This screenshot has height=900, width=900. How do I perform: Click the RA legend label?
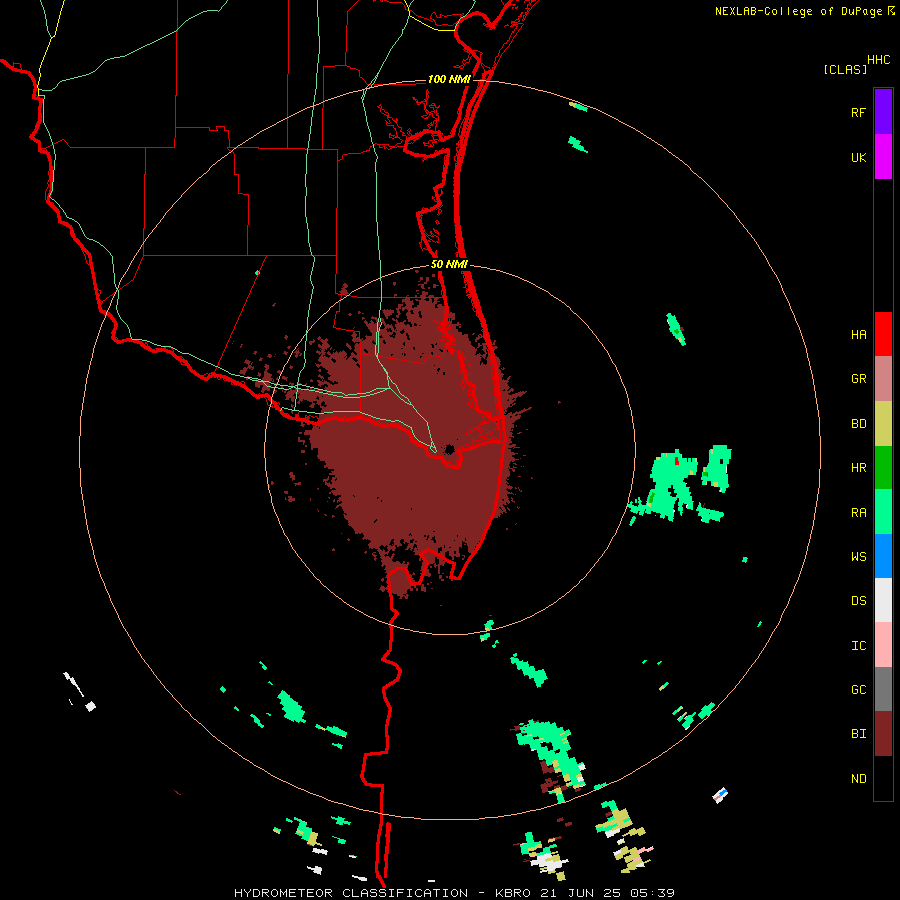tap(858, 513)
